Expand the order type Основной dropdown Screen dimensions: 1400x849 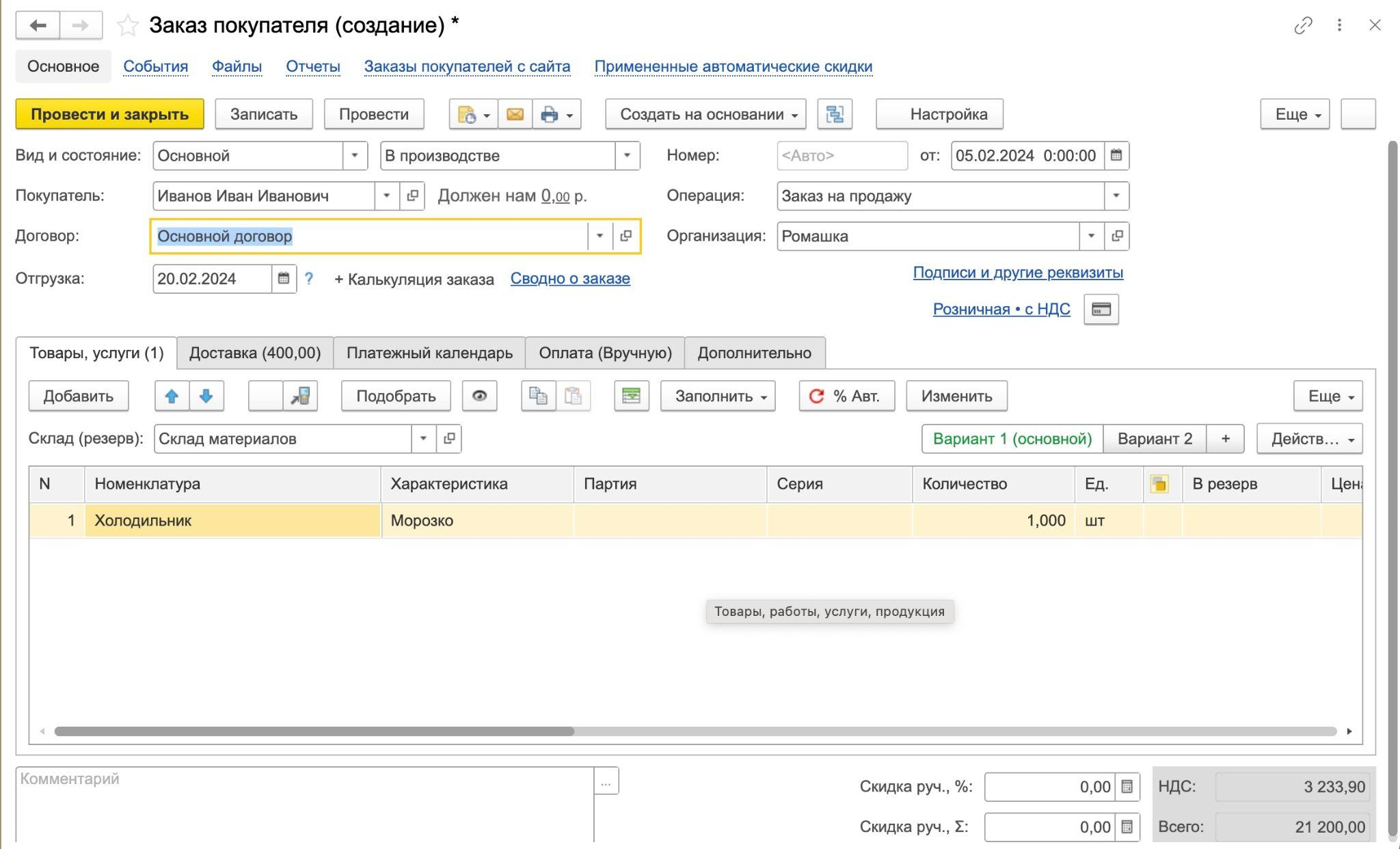click(x=354, y=156)
